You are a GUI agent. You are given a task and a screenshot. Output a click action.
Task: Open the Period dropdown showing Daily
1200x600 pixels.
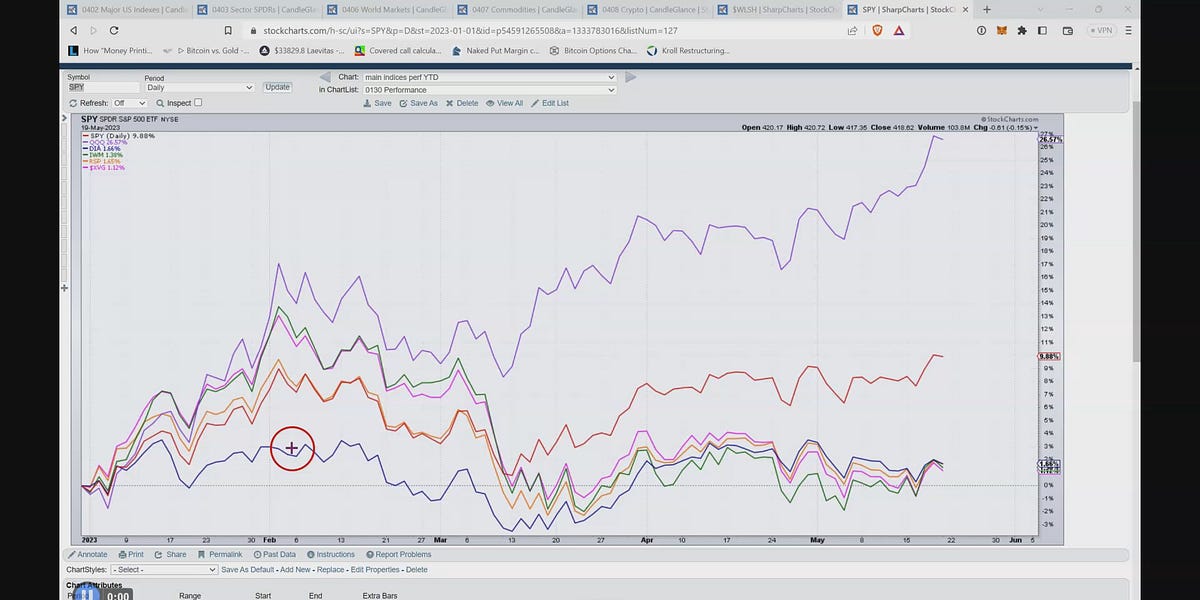coord(199,86)
